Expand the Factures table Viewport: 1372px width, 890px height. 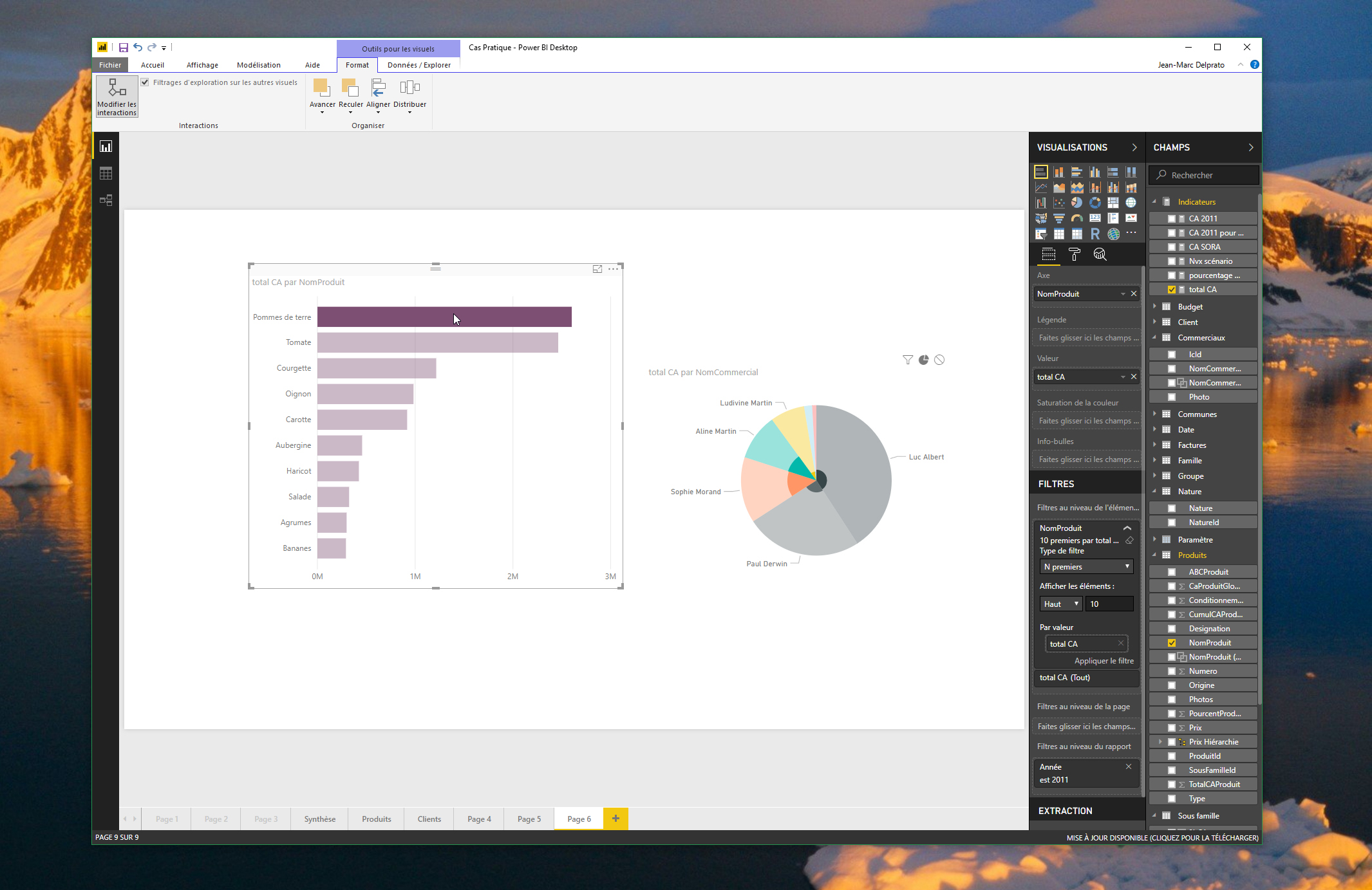point(1155,445)
